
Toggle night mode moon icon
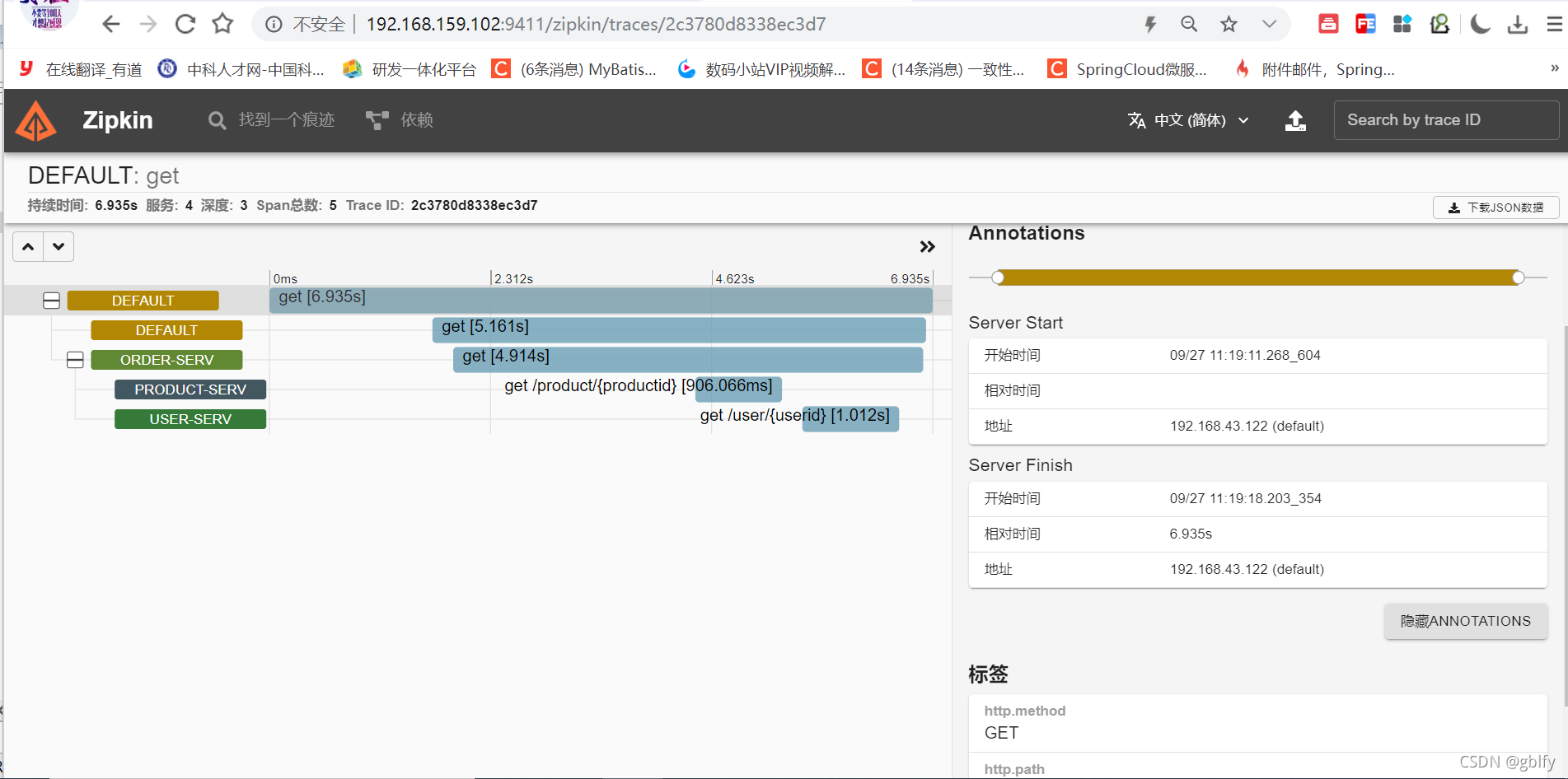[x=1480, y=24]
